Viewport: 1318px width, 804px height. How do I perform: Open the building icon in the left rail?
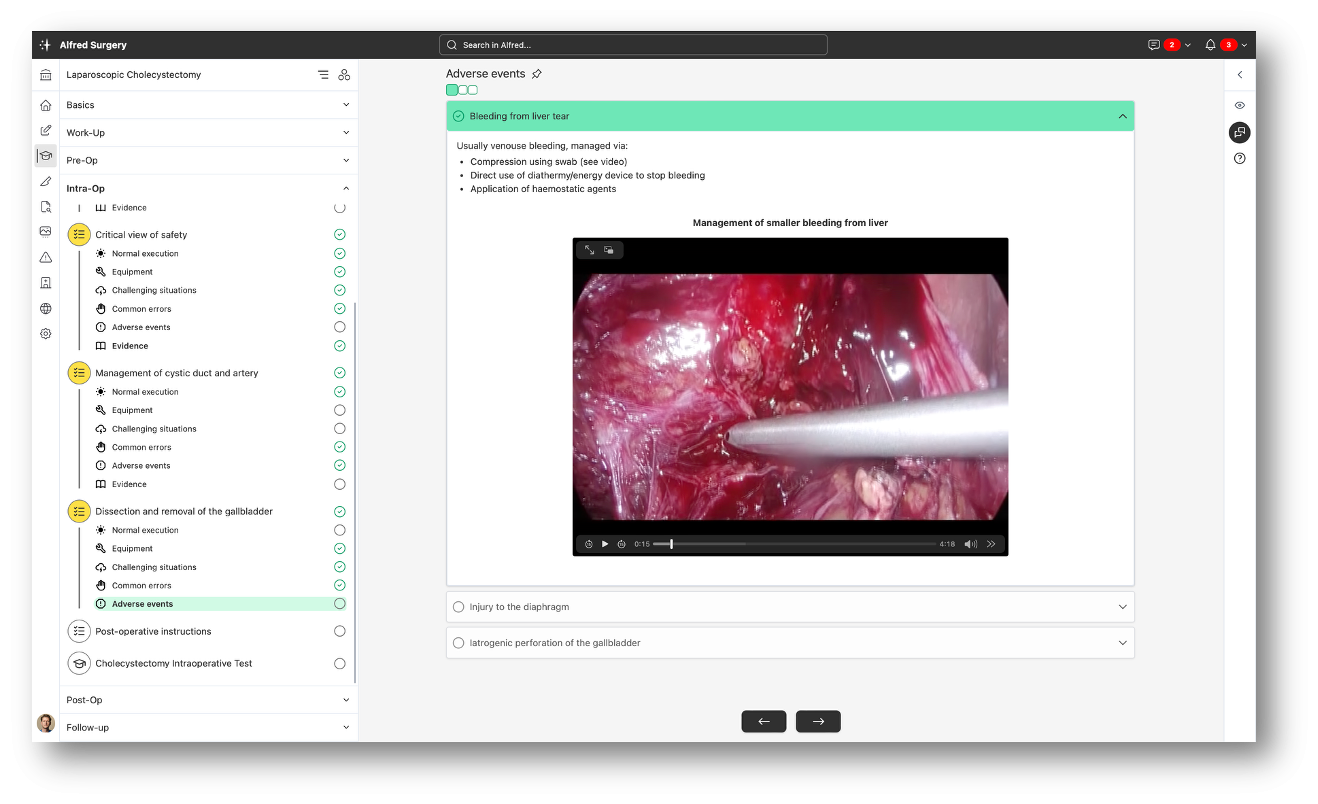45,283
